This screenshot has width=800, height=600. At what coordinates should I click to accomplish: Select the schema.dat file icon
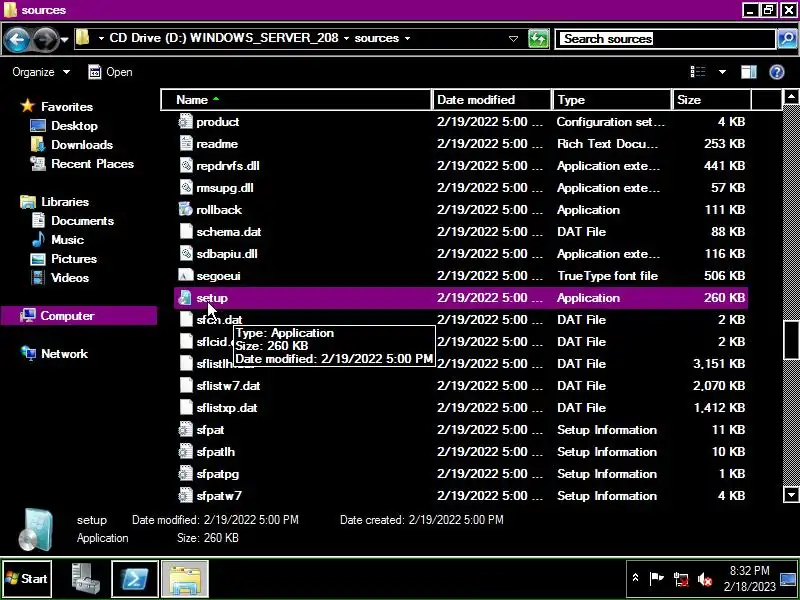(x=186, y=231)
